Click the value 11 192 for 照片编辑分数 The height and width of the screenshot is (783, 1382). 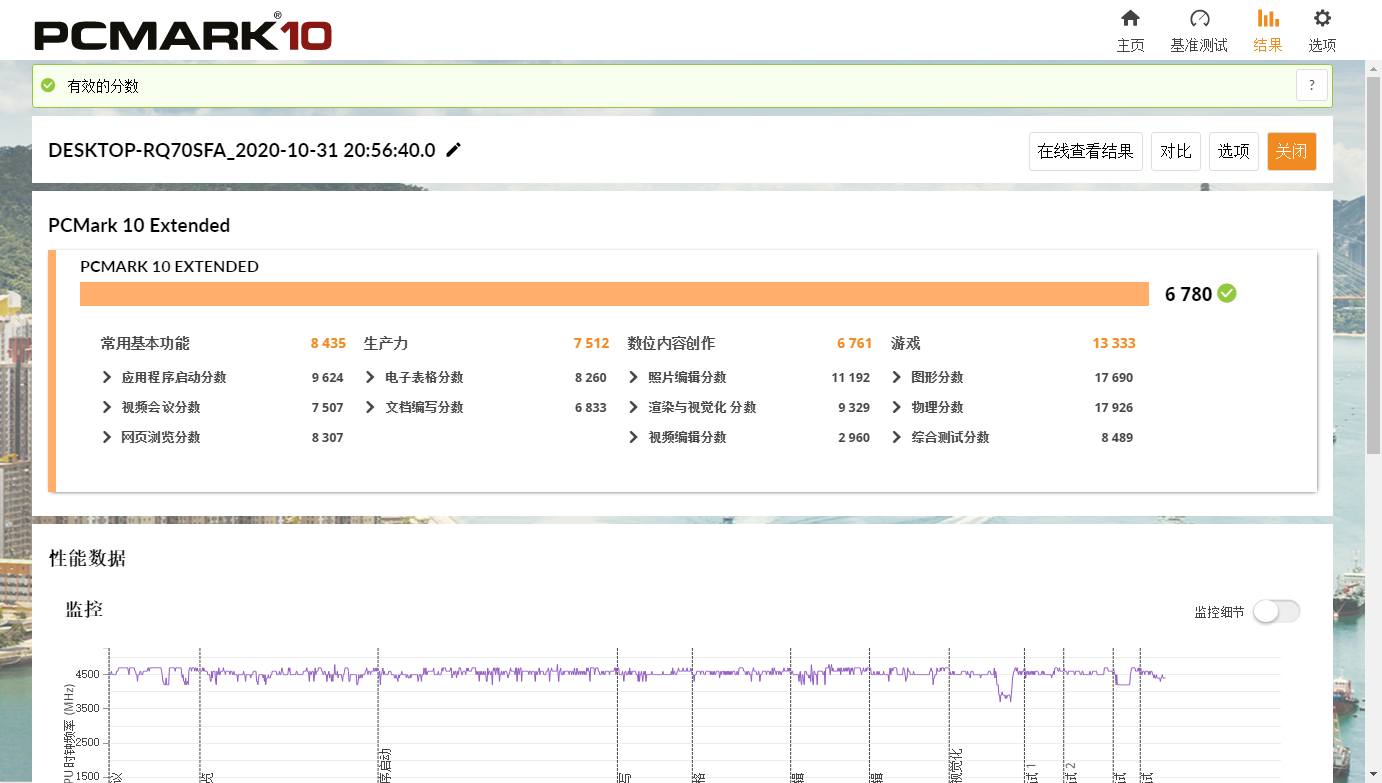click(x=851, y=377)
